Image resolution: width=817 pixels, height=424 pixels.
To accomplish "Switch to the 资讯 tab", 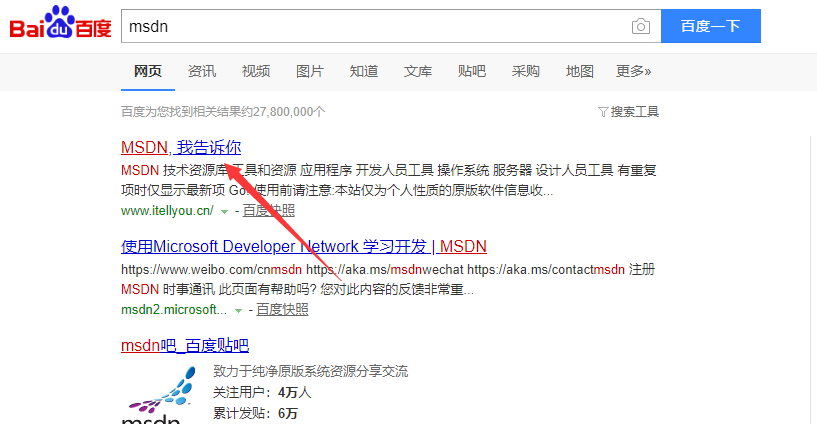I will click(x=202, y=71).
